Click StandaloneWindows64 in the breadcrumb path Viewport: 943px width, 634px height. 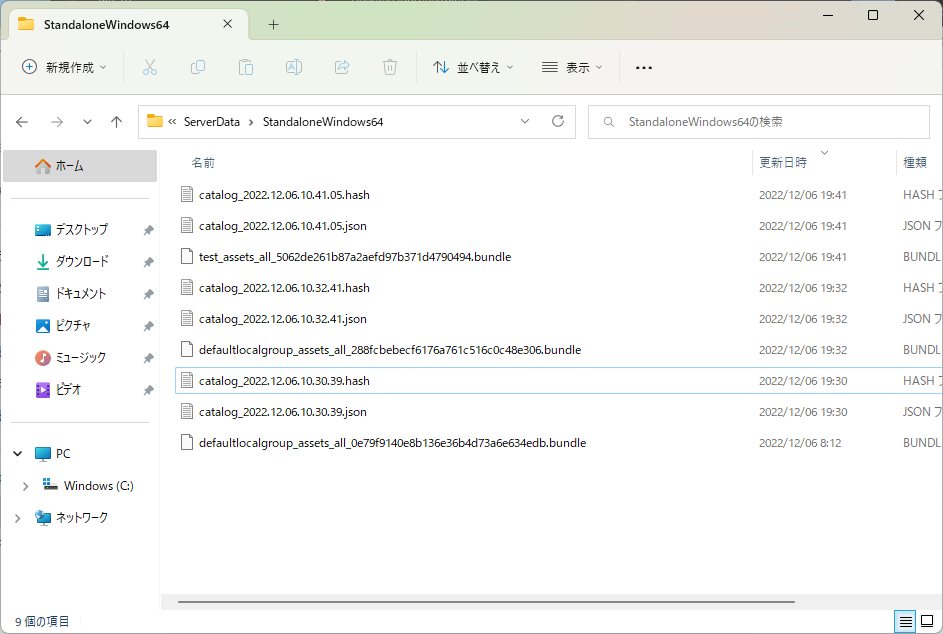coord(323,122)
